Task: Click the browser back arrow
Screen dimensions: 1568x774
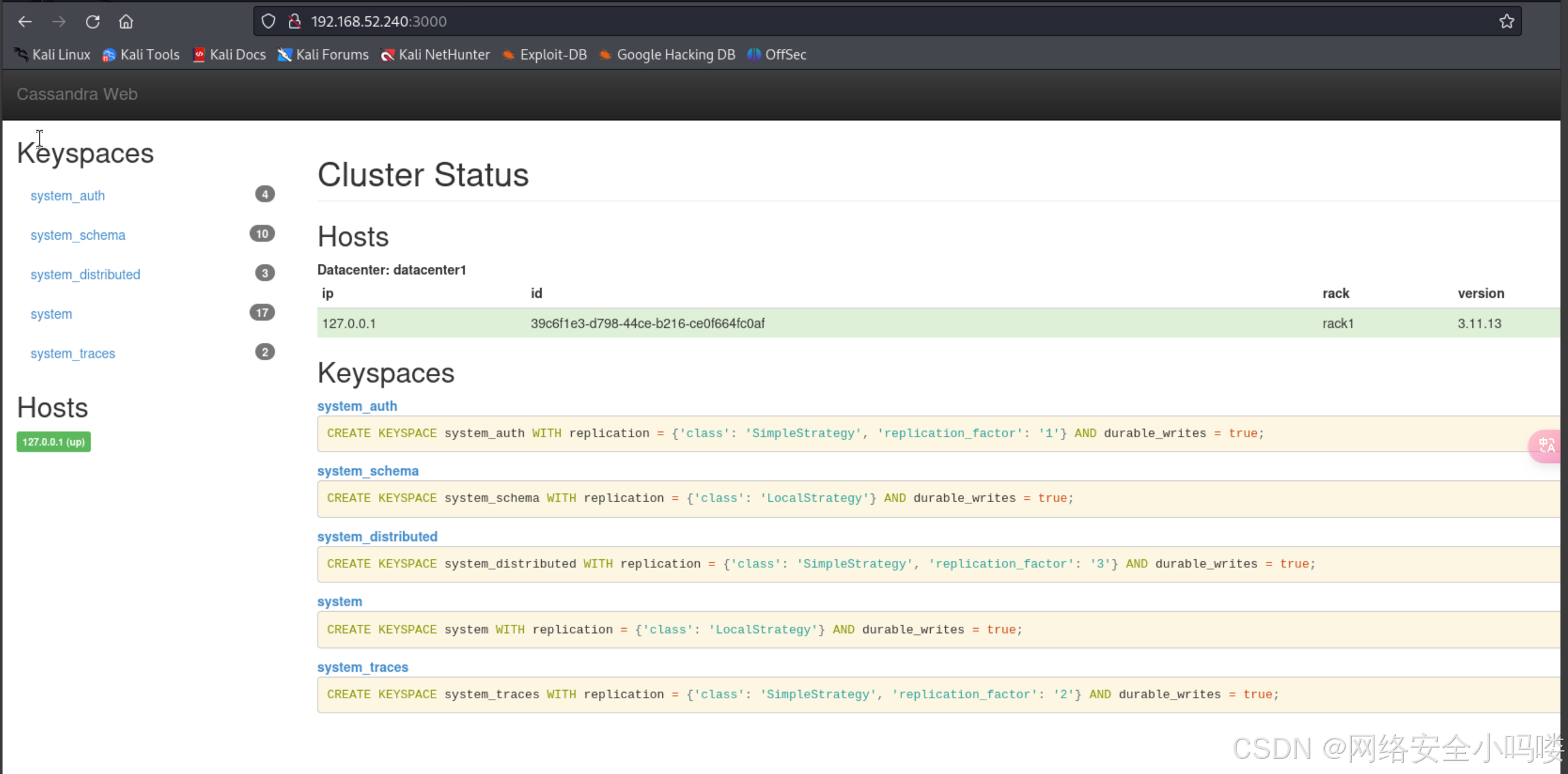Action: point(25,22)
